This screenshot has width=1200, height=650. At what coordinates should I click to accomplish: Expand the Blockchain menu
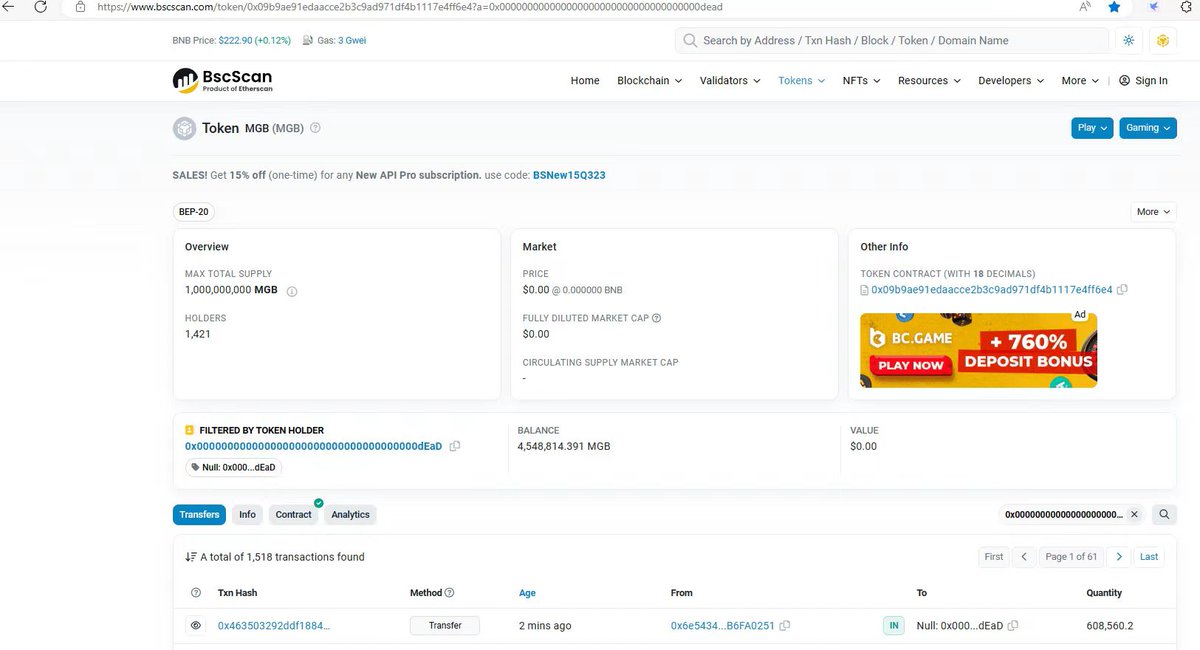[650, 81]
